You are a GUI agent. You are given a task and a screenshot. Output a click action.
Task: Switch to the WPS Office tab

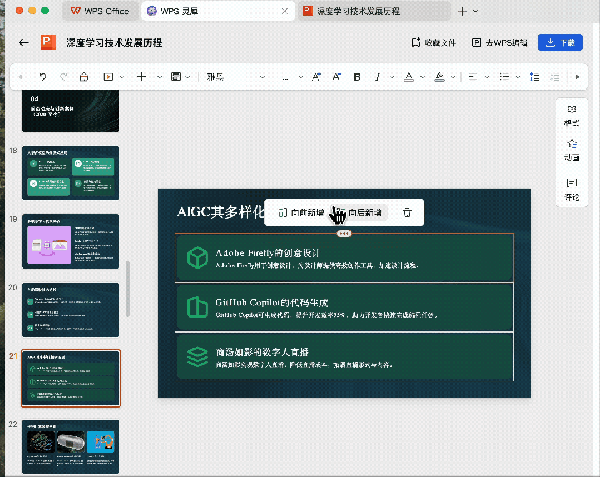[100, 11]
